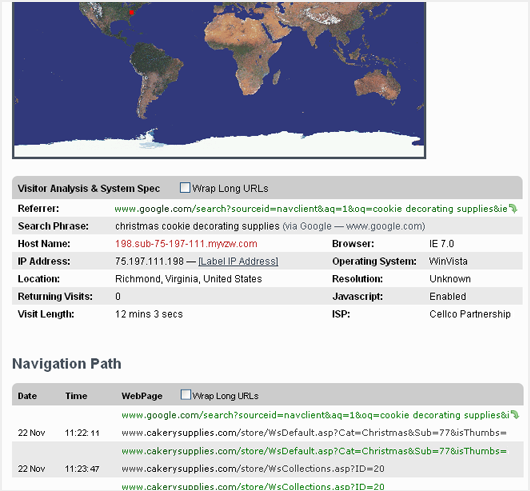Open the gray WsCollections.asp?ID=20 link at 11:23:47
Viewport: 530px width, 491px height.
(x=253, y=469)
